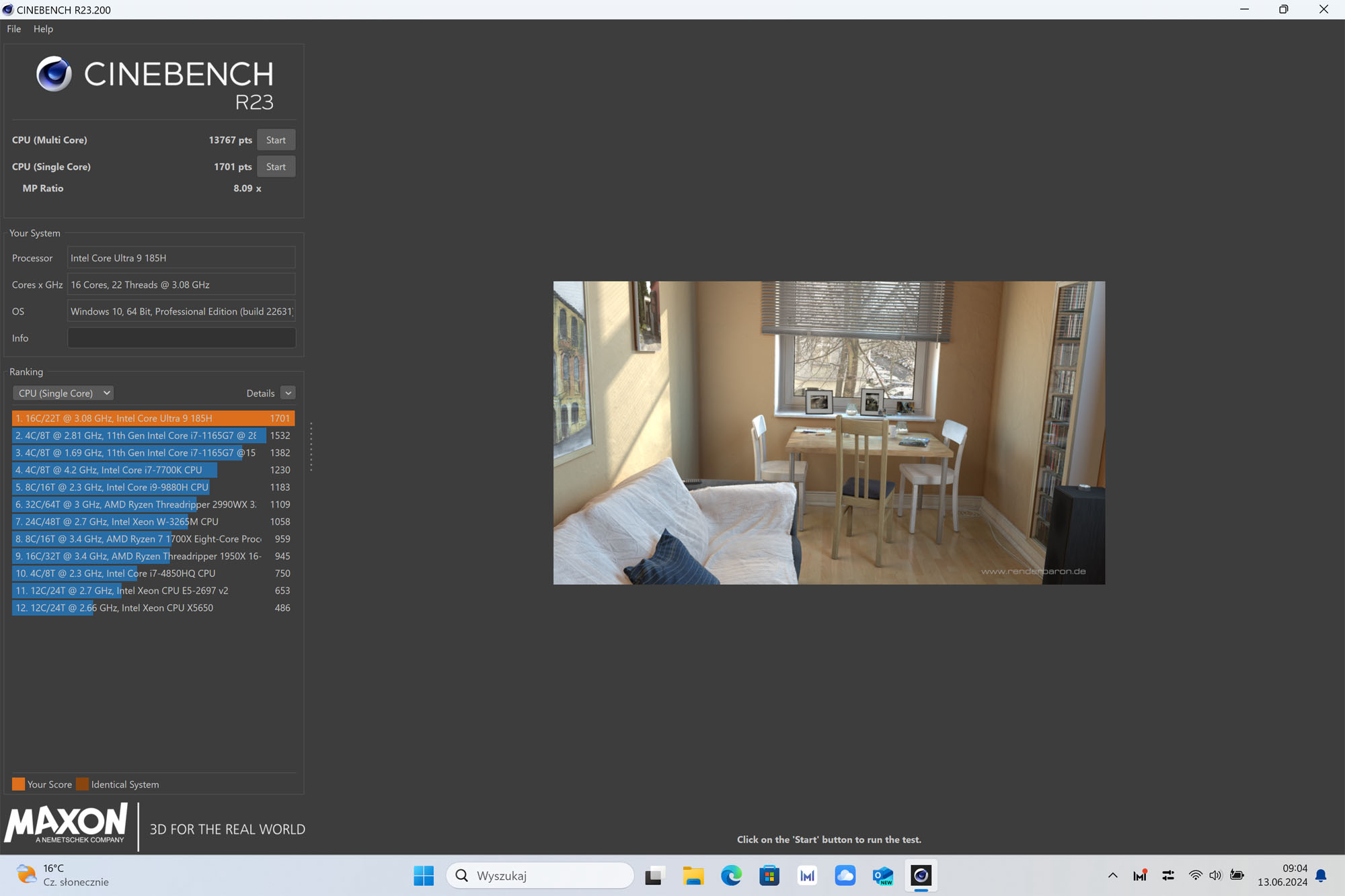Image resolution: width=1345 pixels, height=896 pixels.
Task: Select ranking row 11 Xeon E5-2697 v2
Action: (153, 591)
